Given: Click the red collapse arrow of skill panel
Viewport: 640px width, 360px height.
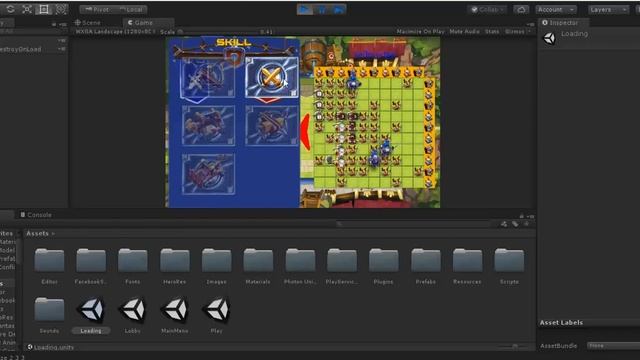Looking at the screenshot, I should 305,132.
